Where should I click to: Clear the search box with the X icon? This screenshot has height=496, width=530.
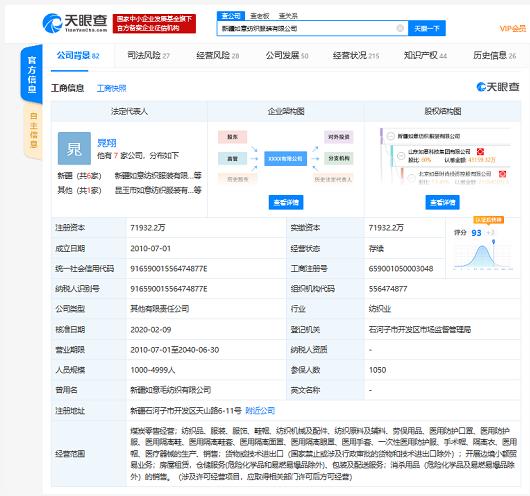400,28
